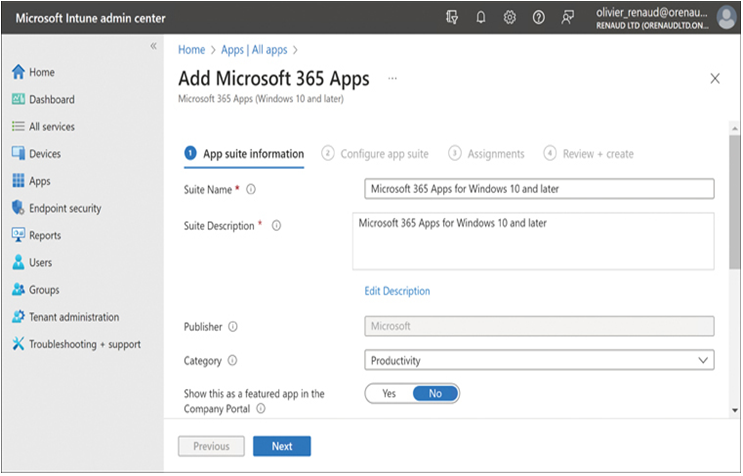Select No on featured app toggle
This screenshot has height=476, width=743.
[435, 394]
